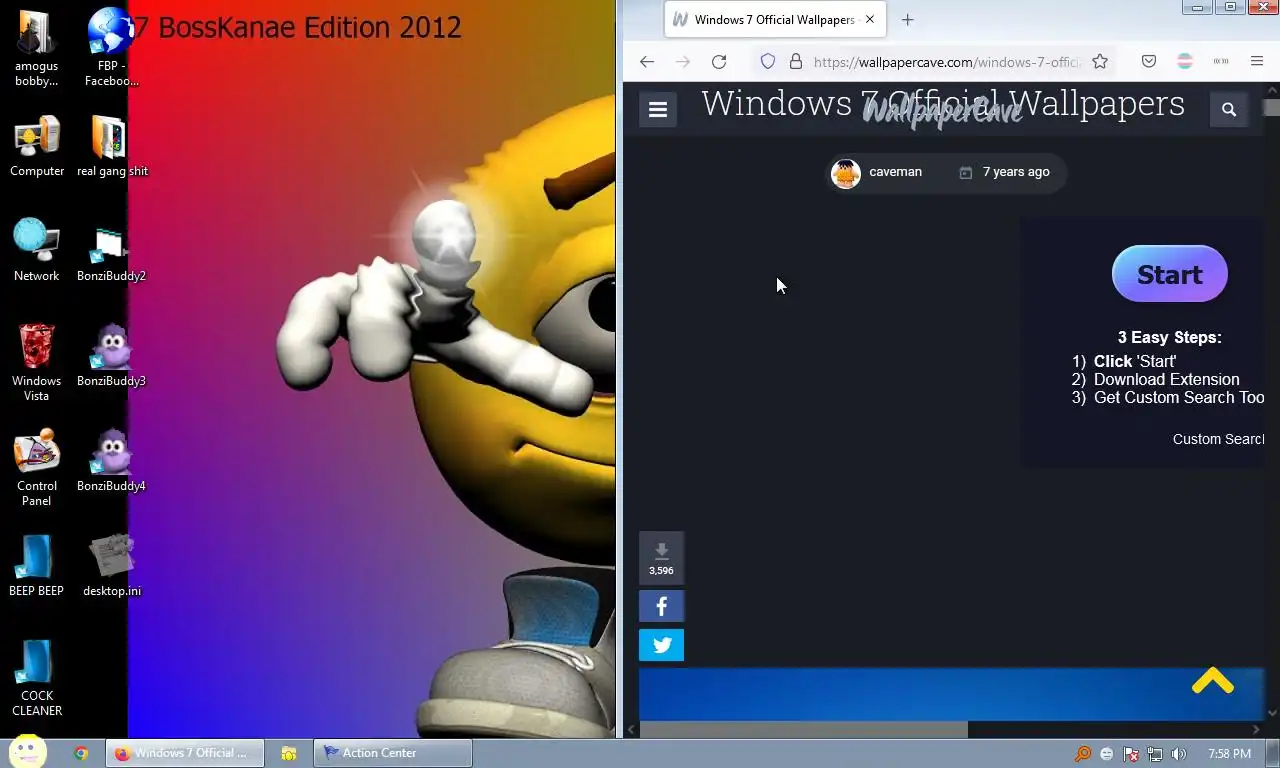Screen dimensions: 1280x768
Task: Click the grey face tray icon
Action: (1106, 754)
